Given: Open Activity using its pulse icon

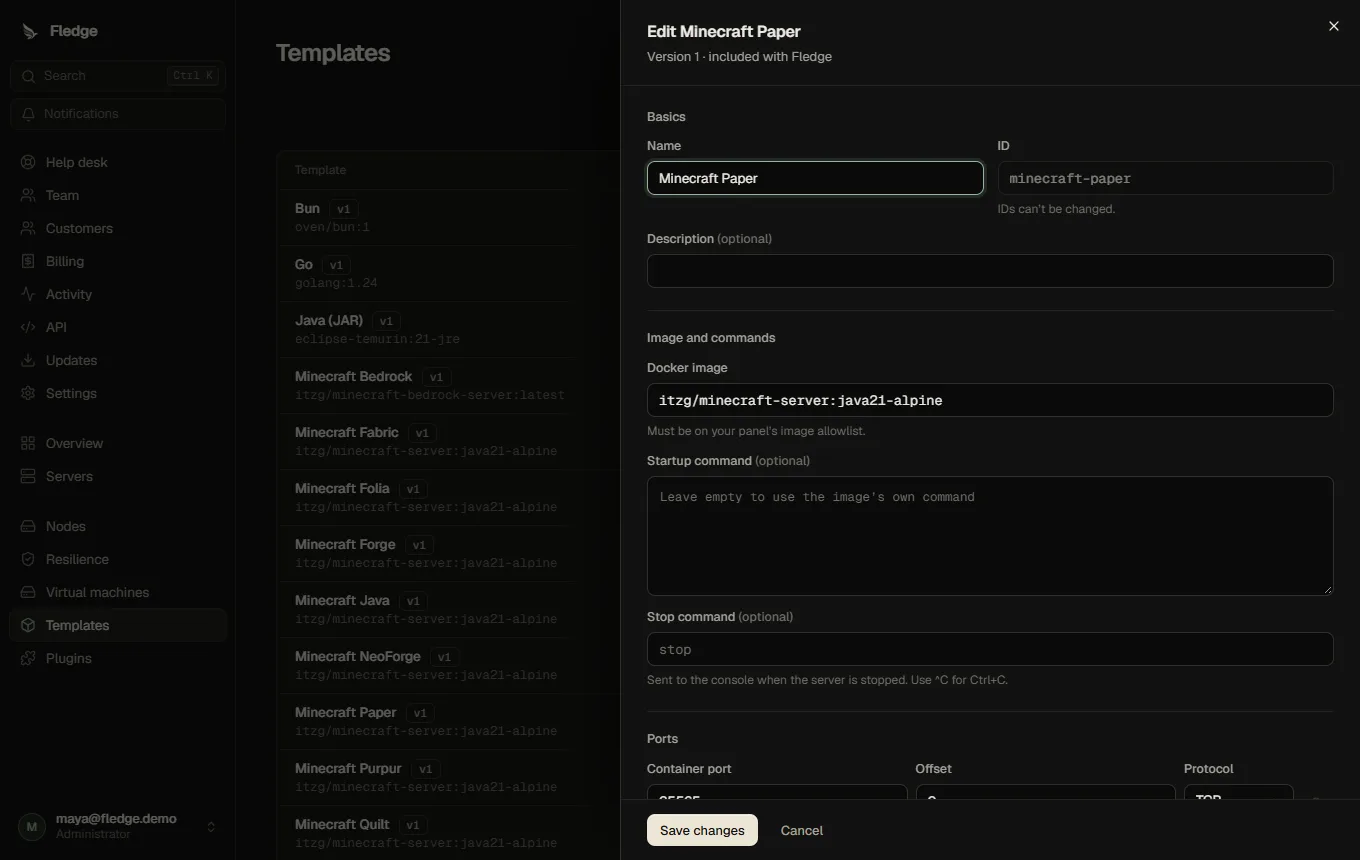Looking at the screenshot, I should click(x=28, y=294).
